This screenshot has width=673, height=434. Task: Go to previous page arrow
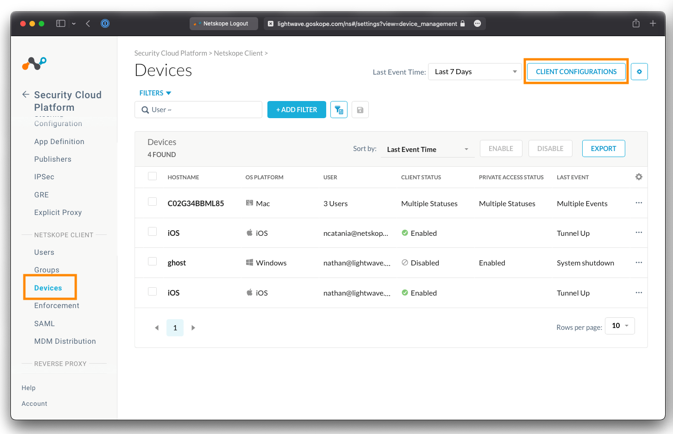(x=157, y=328)
